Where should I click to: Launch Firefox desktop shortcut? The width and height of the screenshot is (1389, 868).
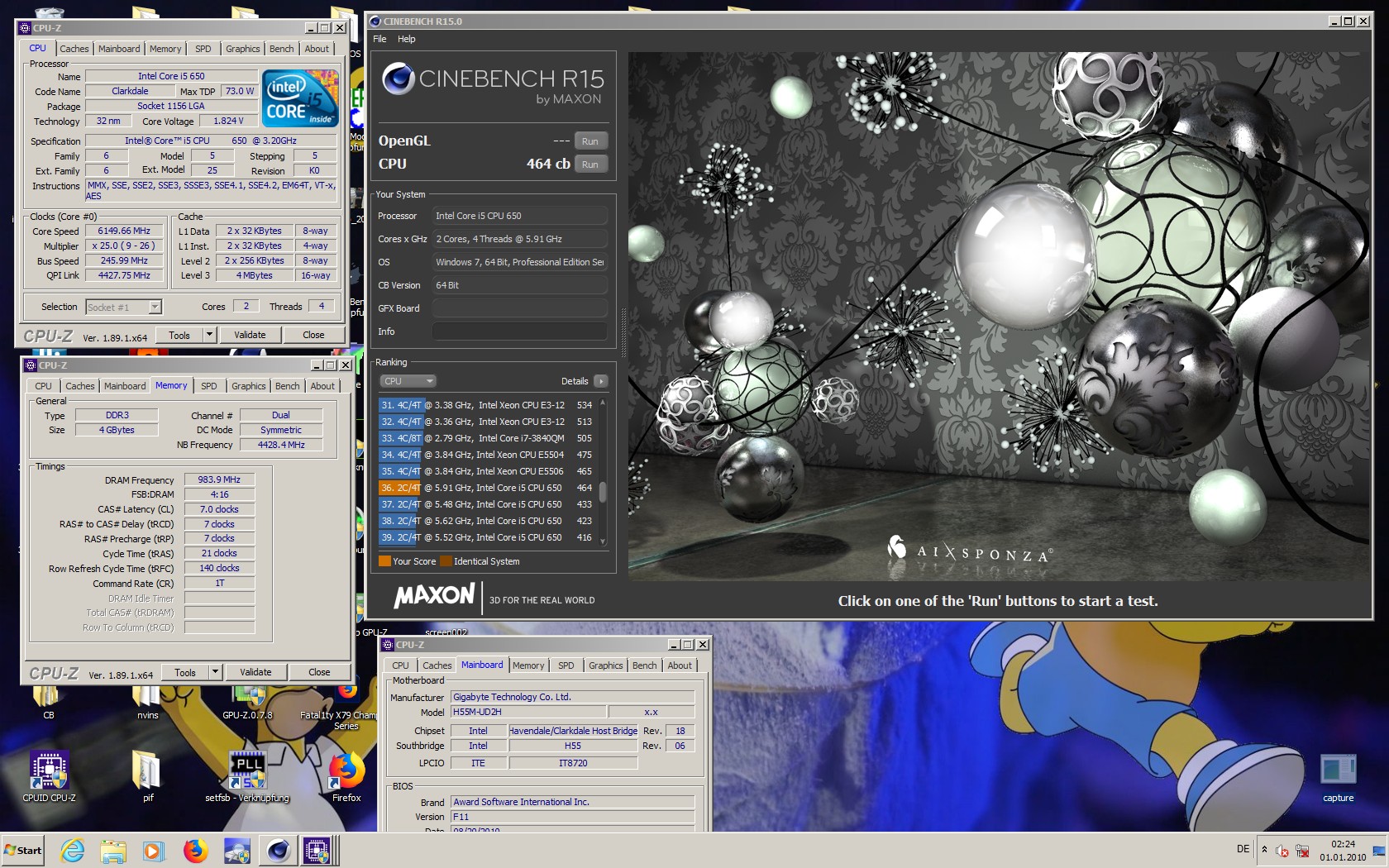(x=346, y=777)
